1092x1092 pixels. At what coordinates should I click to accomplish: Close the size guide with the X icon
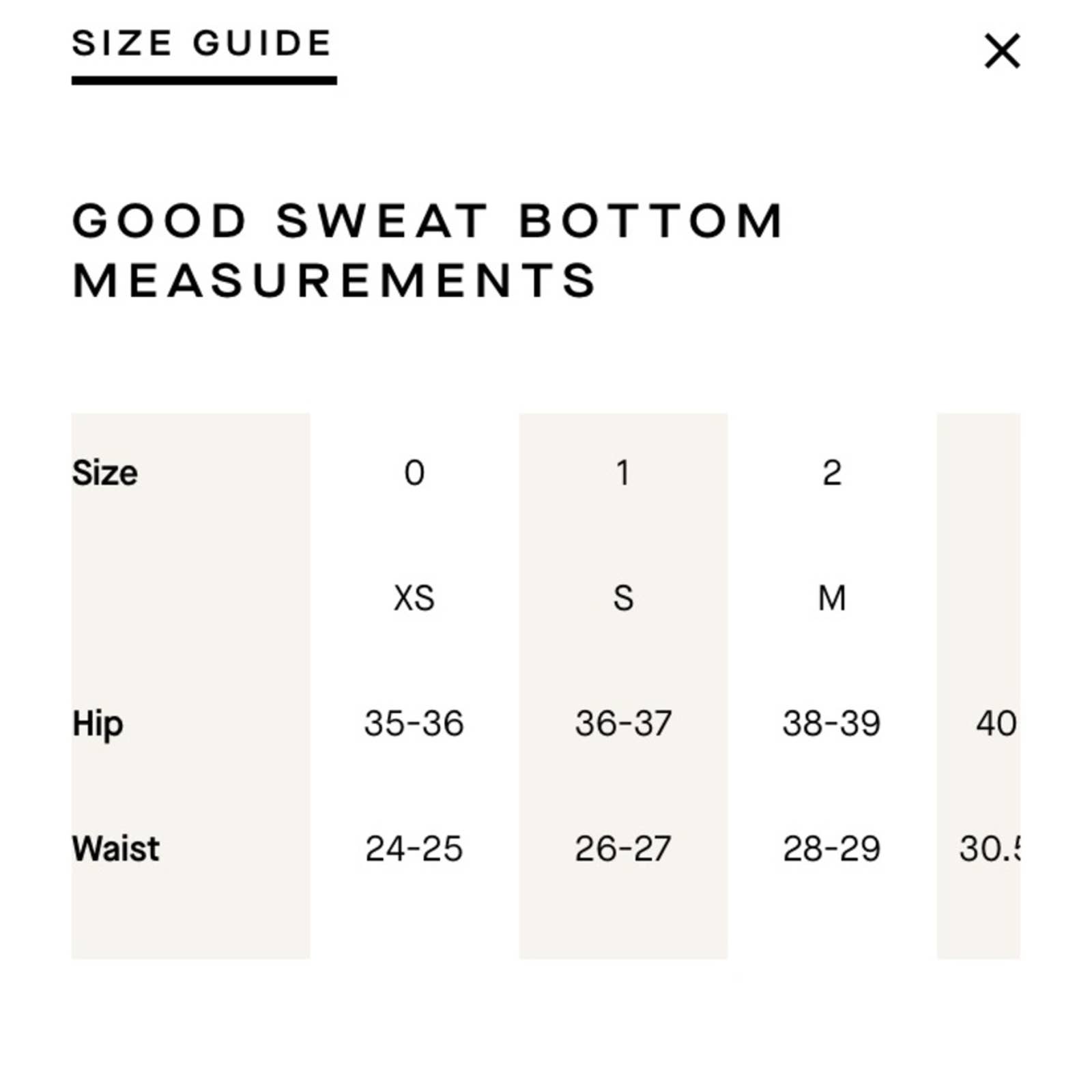[x=1002, y=51]
